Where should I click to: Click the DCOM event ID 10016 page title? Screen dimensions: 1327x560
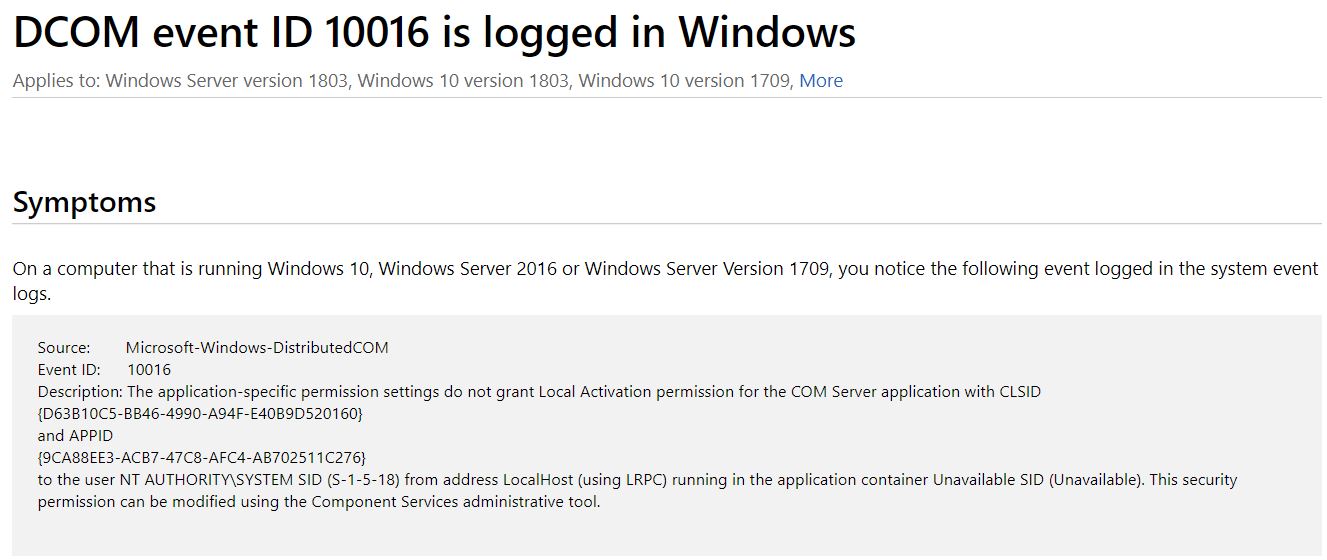point(434,32)
